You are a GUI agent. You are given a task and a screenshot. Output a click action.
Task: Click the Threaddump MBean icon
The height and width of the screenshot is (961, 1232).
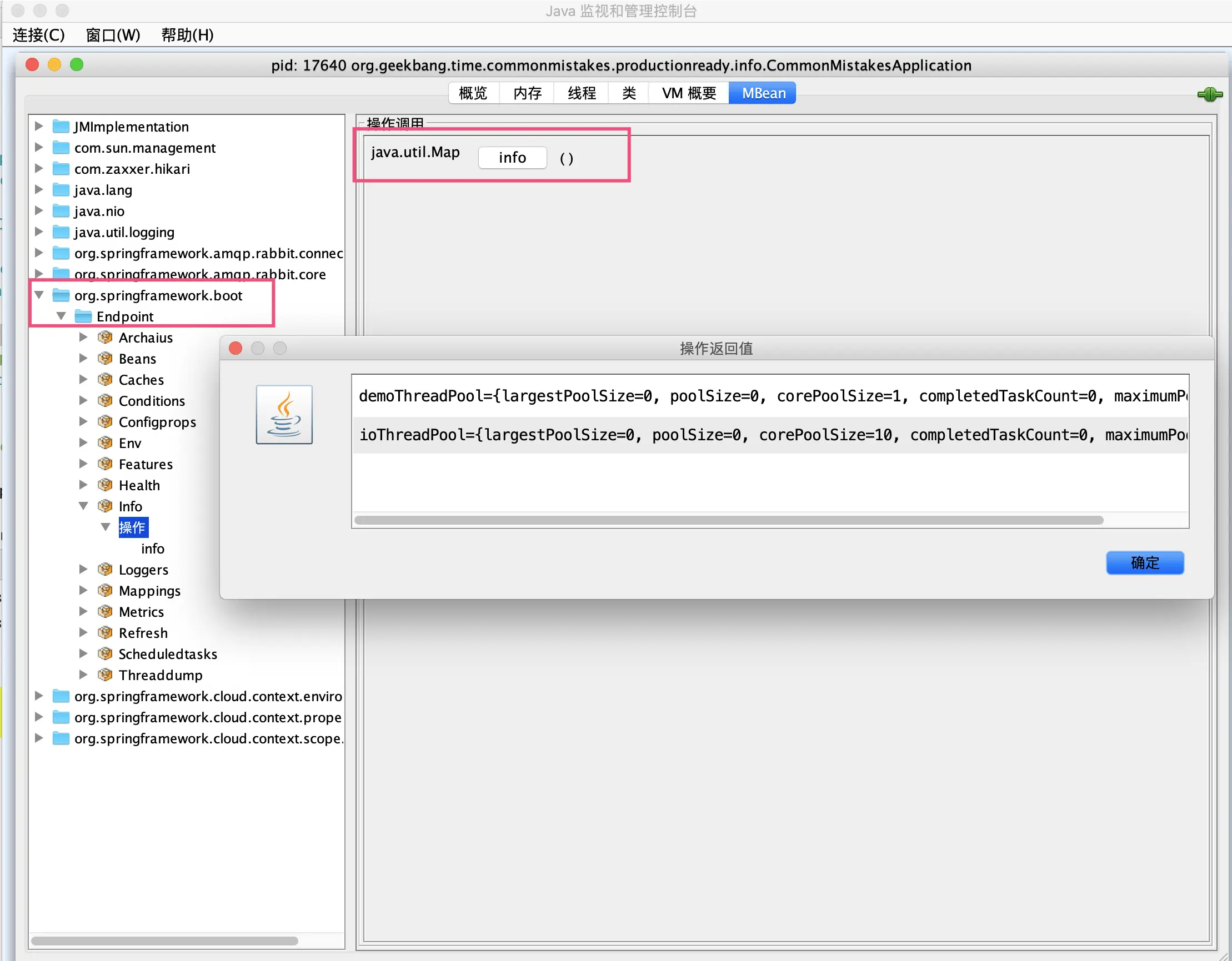(105, 675)
